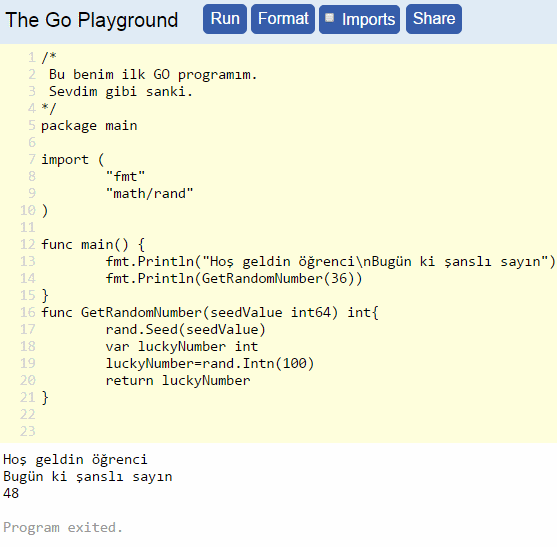Viewport: 557px width, 547px height.
Task: Click The Go Playground title
Action: [x=92, y=20]
